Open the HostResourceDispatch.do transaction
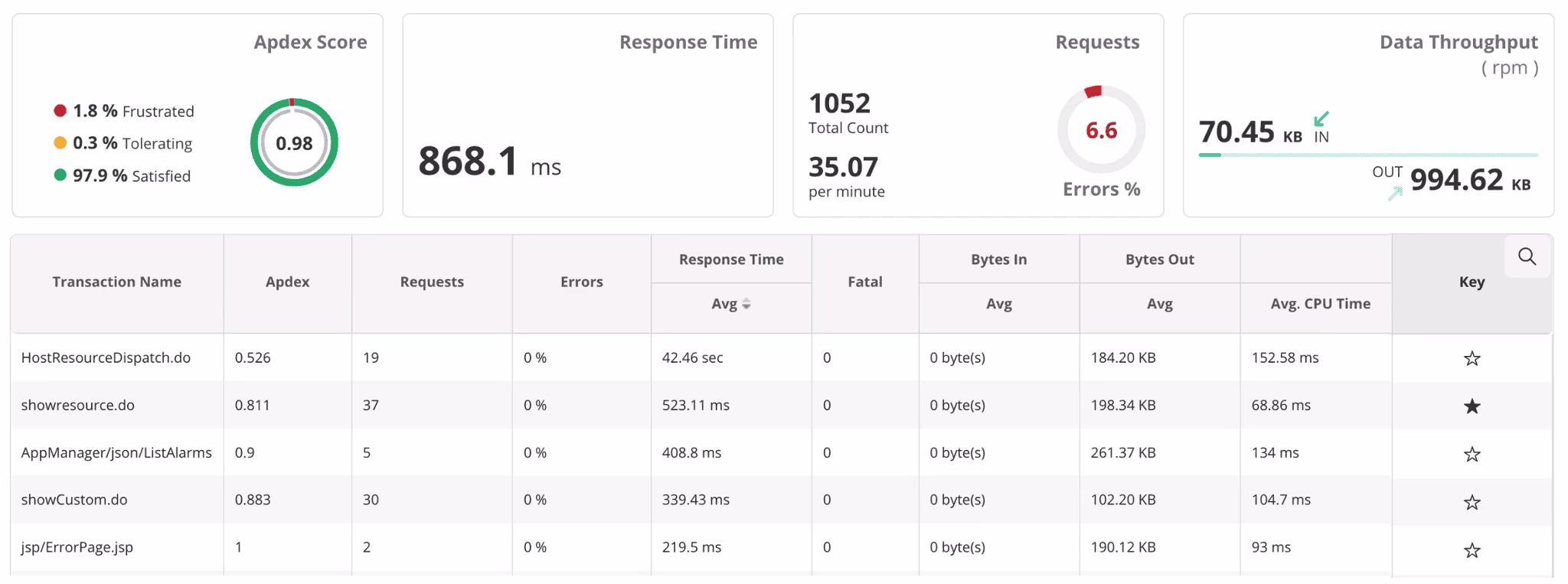Viewport: 1568px width, 584px height. [106, 357]
